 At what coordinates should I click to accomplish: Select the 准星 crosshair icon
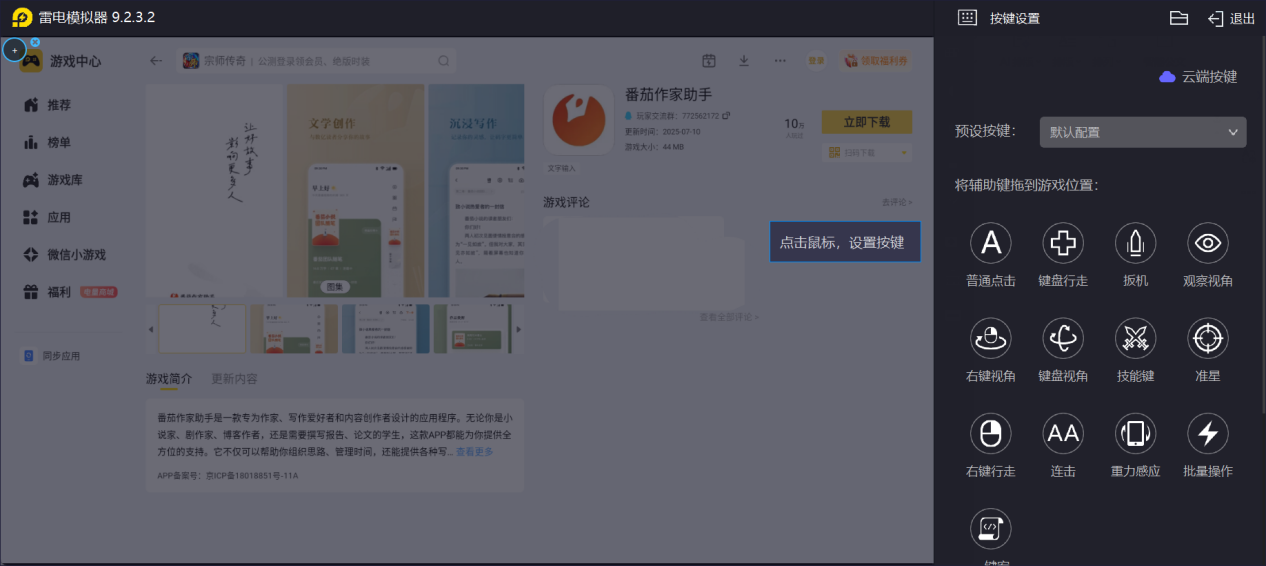pos(1208,339)
